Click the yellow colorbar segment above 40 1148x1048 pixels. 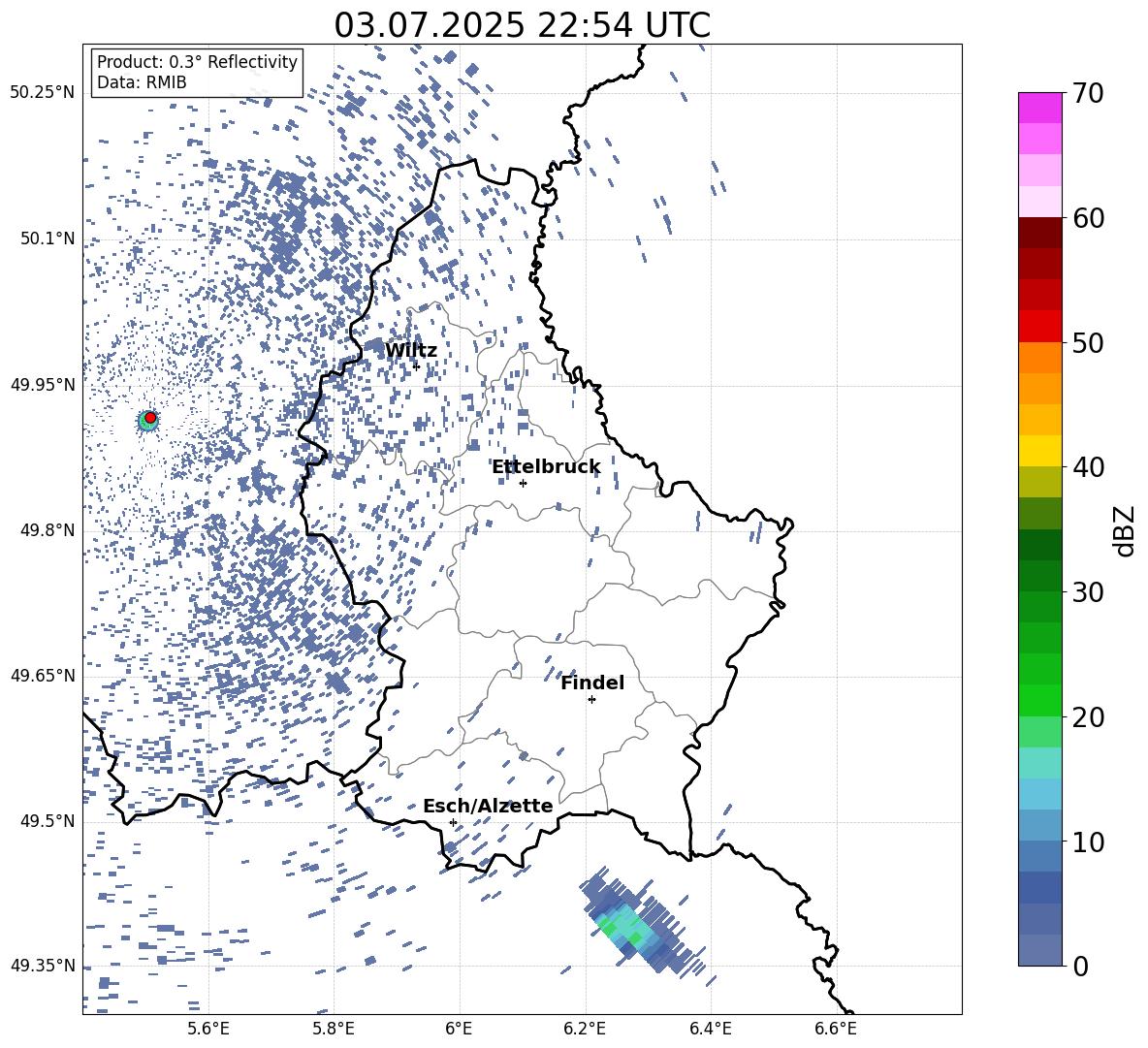tap(1039, 451)
